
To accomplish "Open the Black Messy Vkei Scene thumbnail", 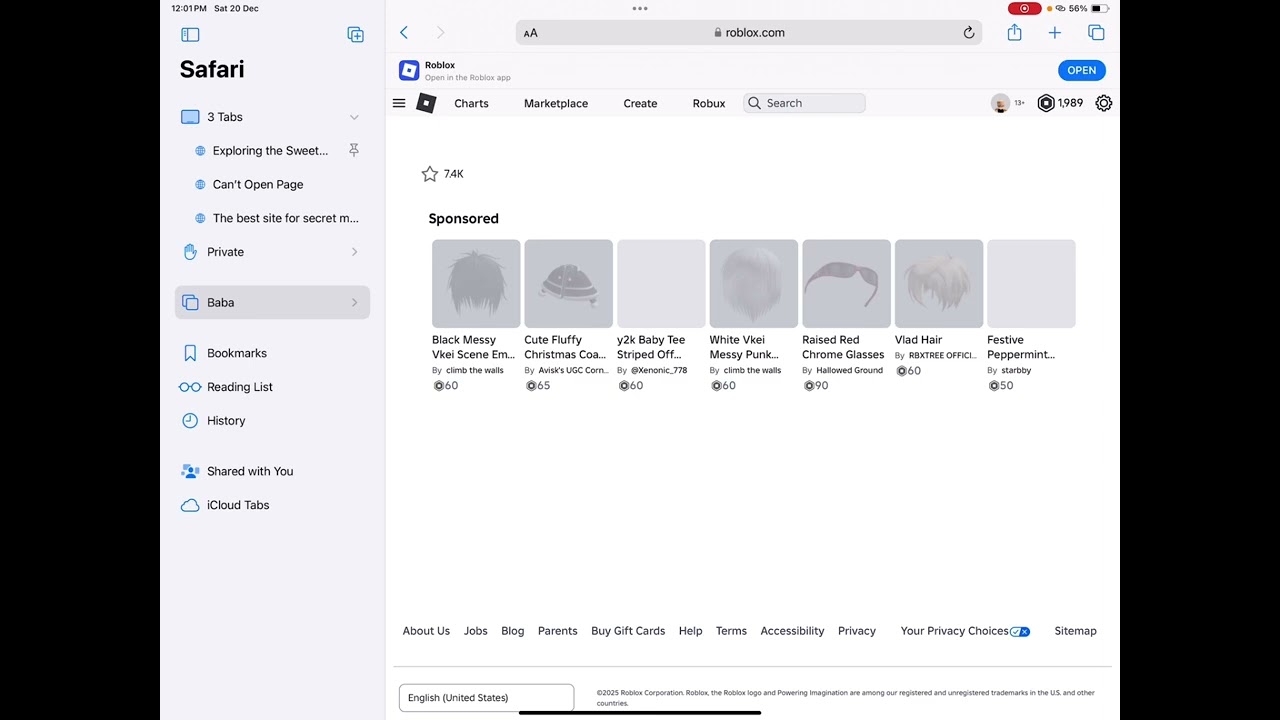I will point(476,284).
